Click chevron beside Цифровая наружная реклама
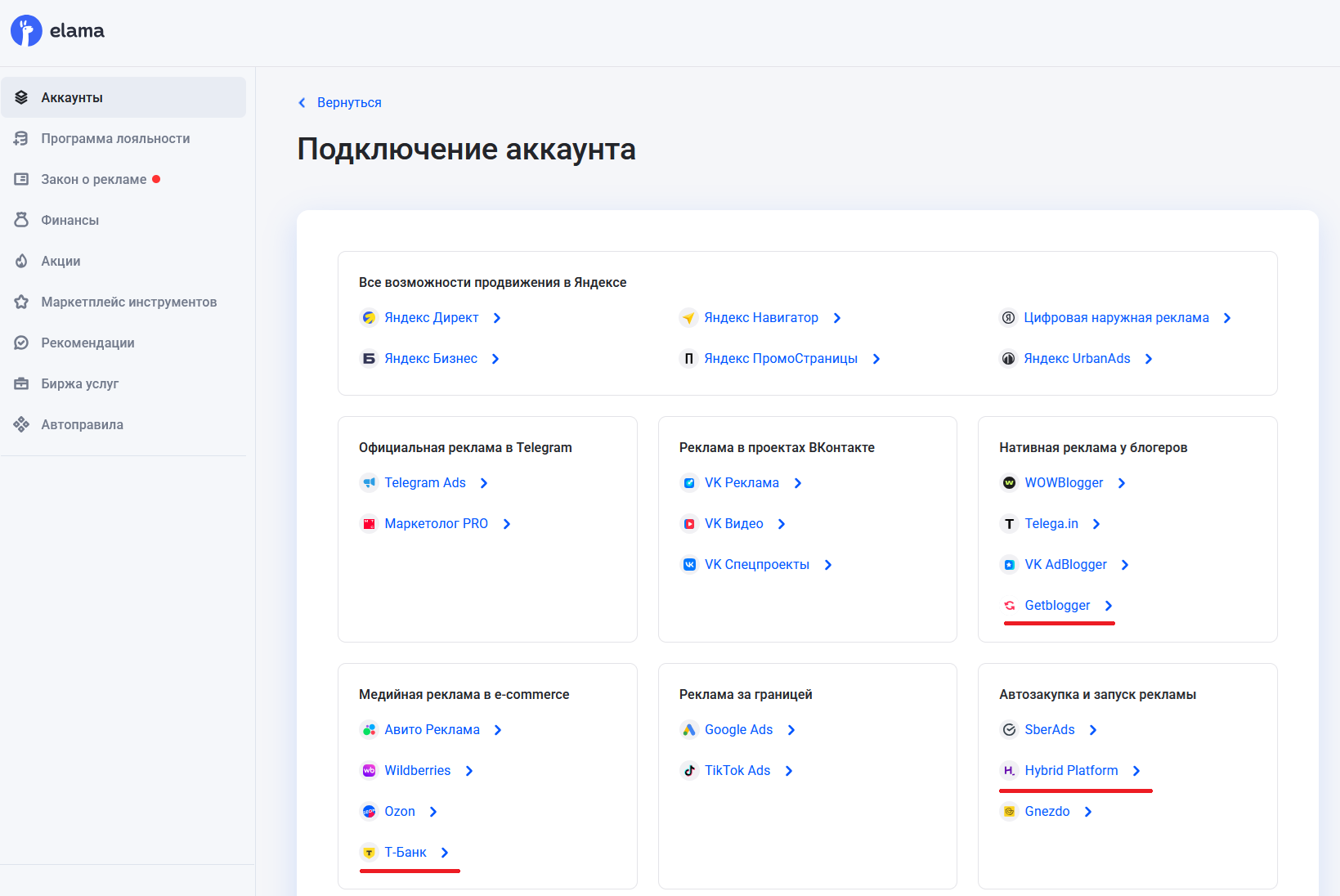 pyautogui.click(x=1227, y=318)
